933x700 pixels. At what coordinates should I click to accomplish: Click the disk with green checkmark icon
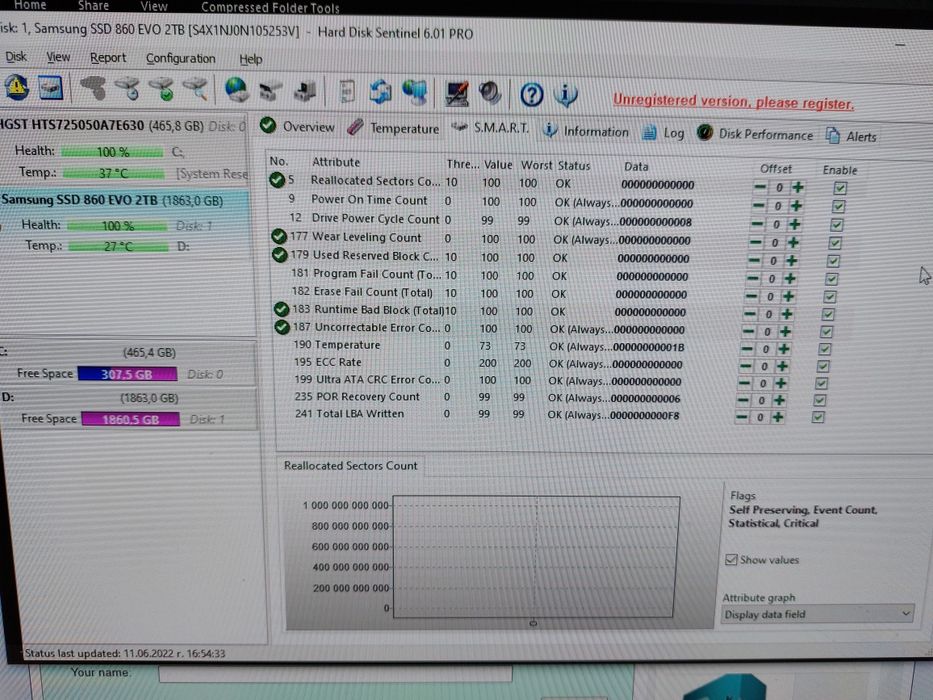(x=162, y=90)
